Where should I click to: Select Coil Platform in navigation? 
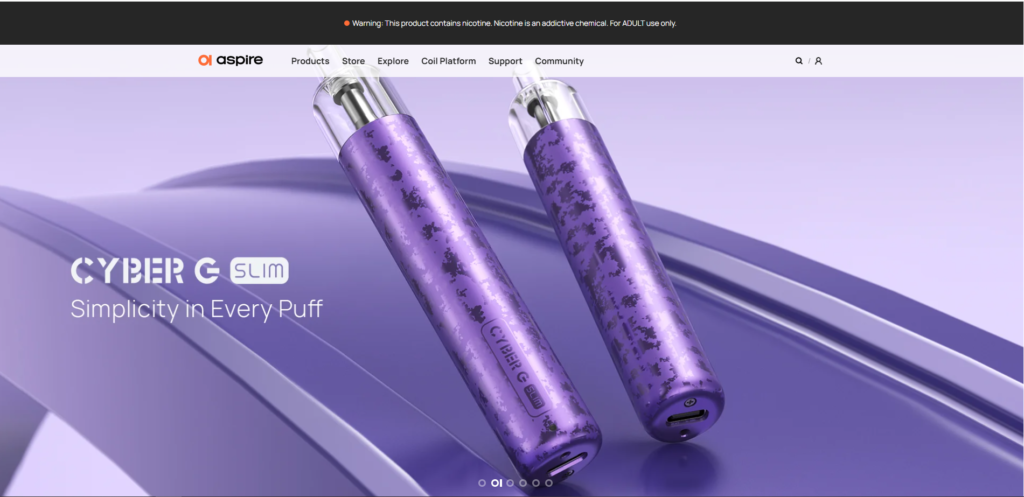coord(449,61)
